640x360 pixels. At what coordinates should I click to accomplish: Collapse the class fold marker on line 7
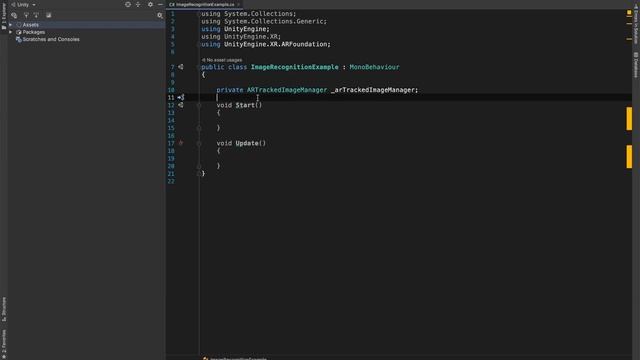199,67
